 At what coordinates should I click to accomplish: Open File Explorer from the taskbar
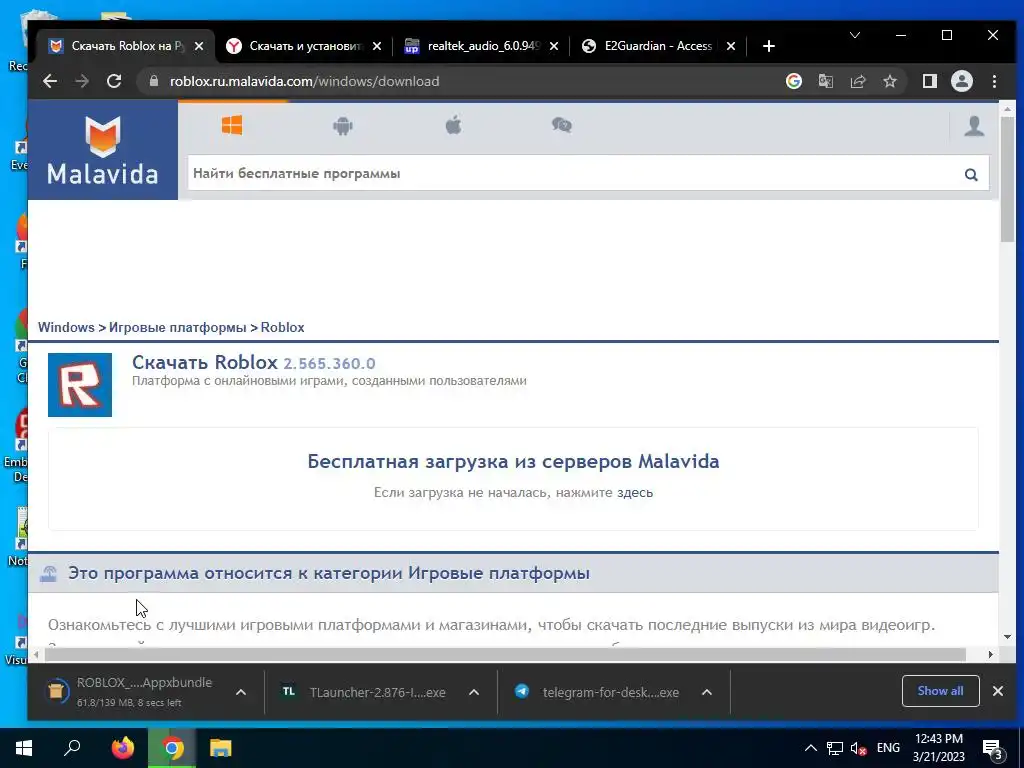(x=221, y=748)
